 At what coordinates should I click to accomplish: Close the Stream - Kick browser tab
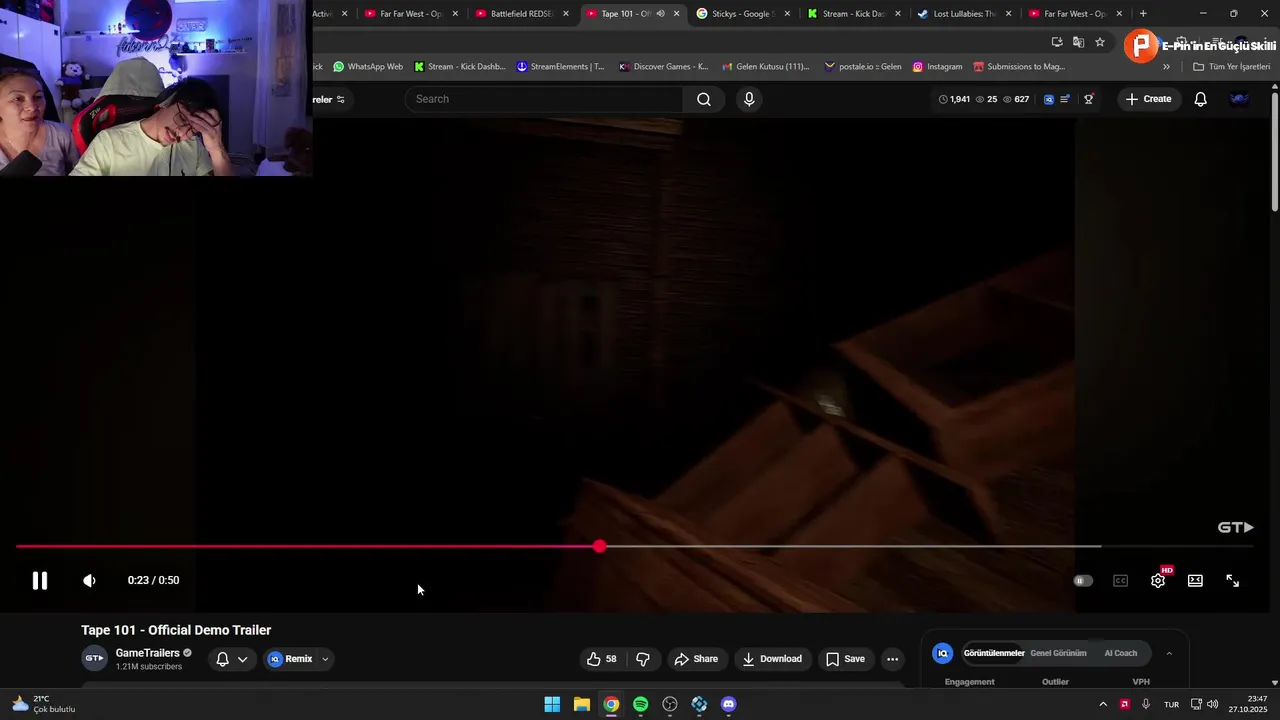897,14
